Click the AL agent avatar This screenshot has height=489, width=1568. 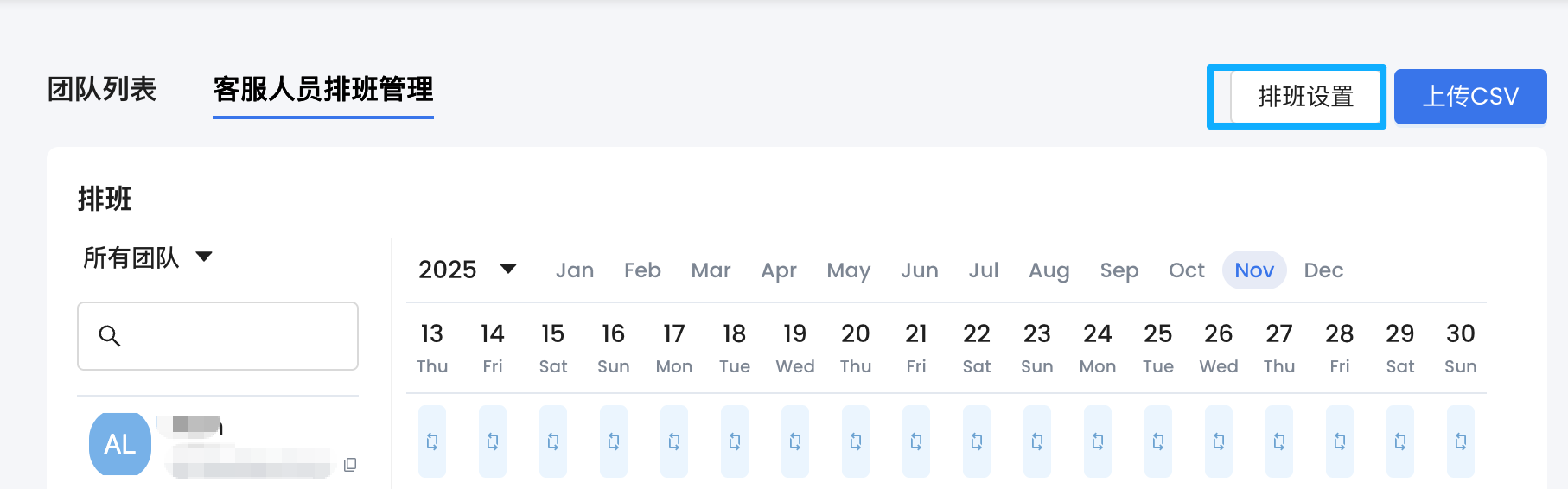pos(120,444)
